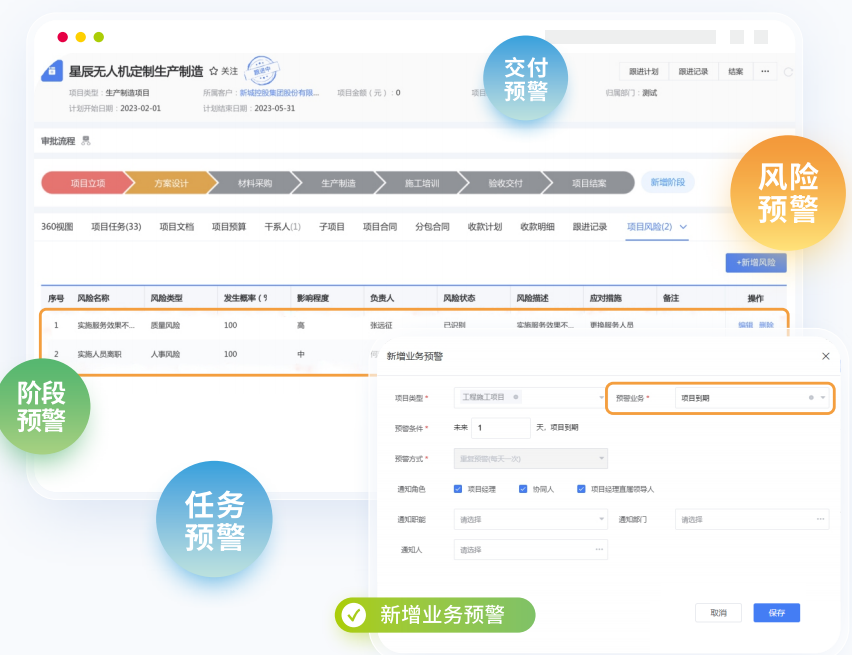Expand the 项目风险(2) tab chevron
This screenshot has width=852, height=655.
tap(683, 227)
